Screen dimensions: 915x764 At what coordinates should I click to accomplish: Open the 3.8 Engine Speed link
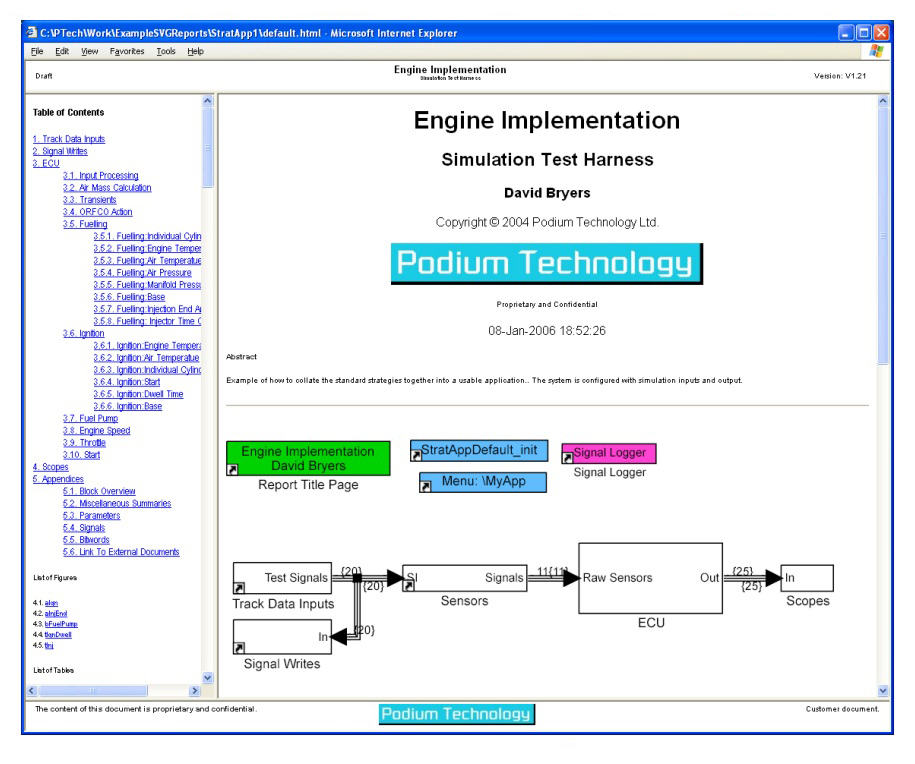[96, 431]
